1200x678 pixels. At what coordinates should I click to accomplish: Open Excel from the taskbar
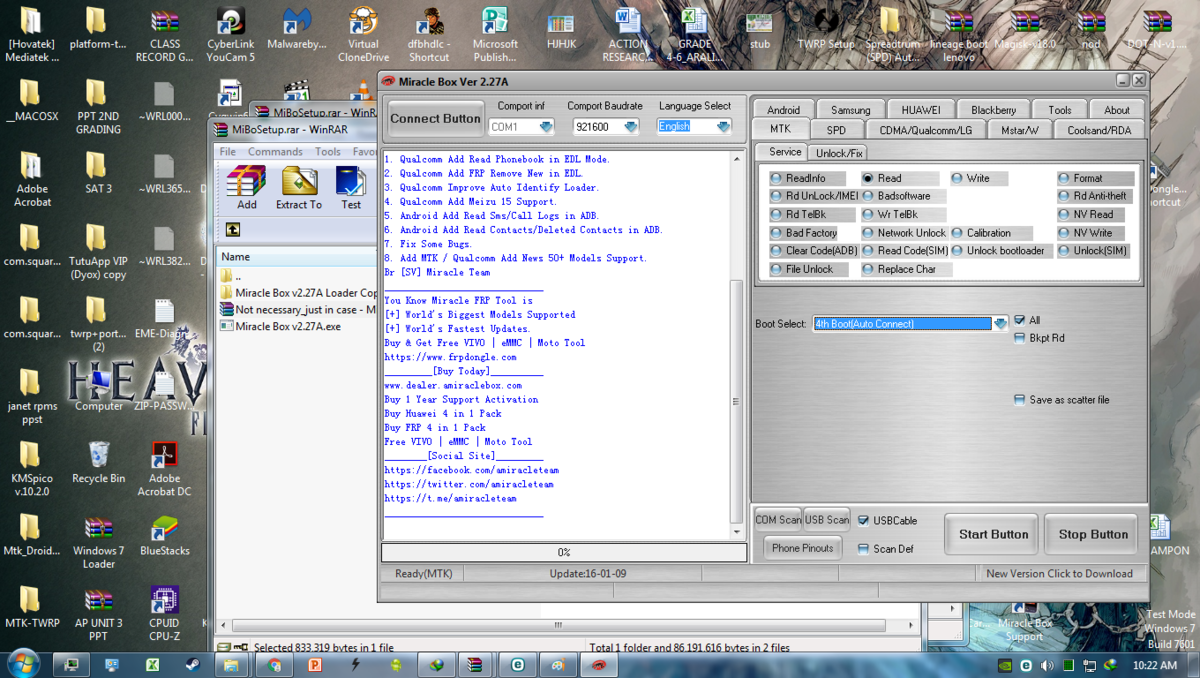click(x=152, y=664)
